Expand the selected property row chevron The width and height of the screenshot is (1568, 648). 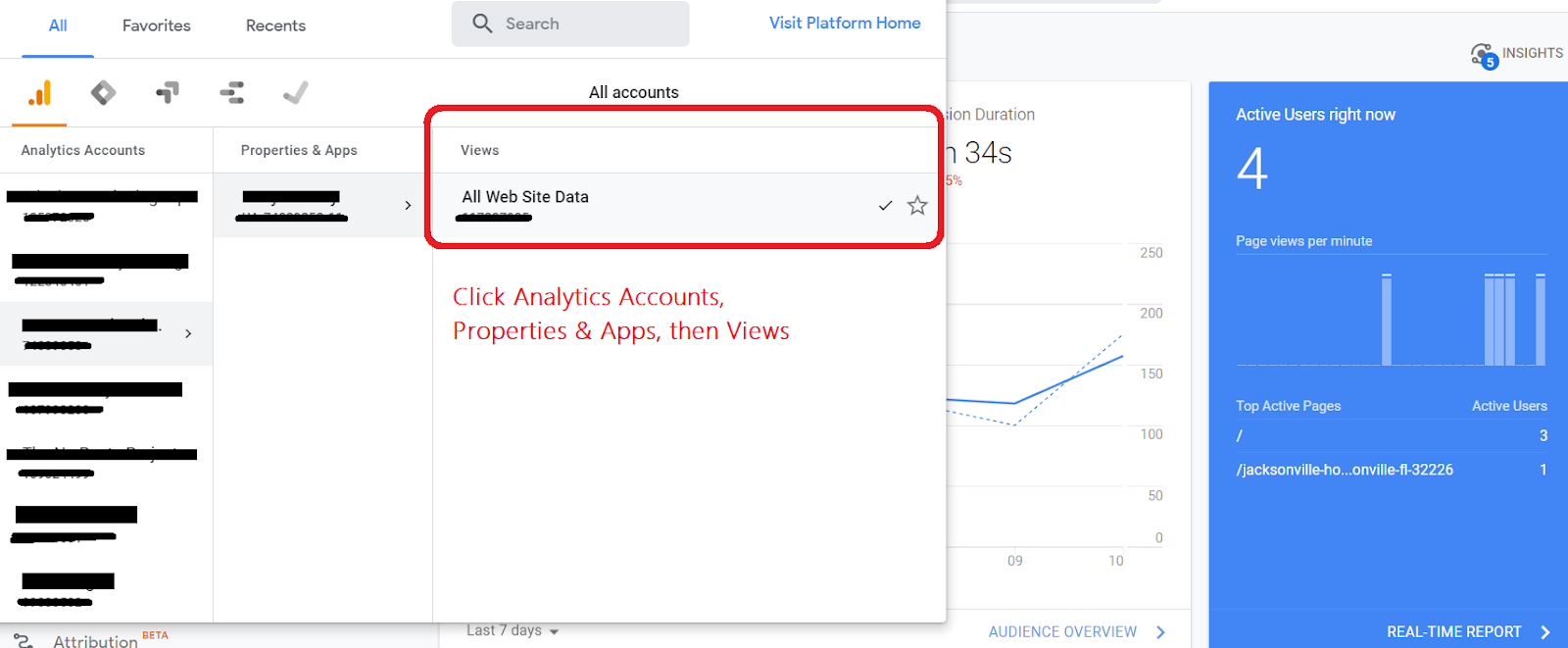pyautogui.click(x=408, y=205)
